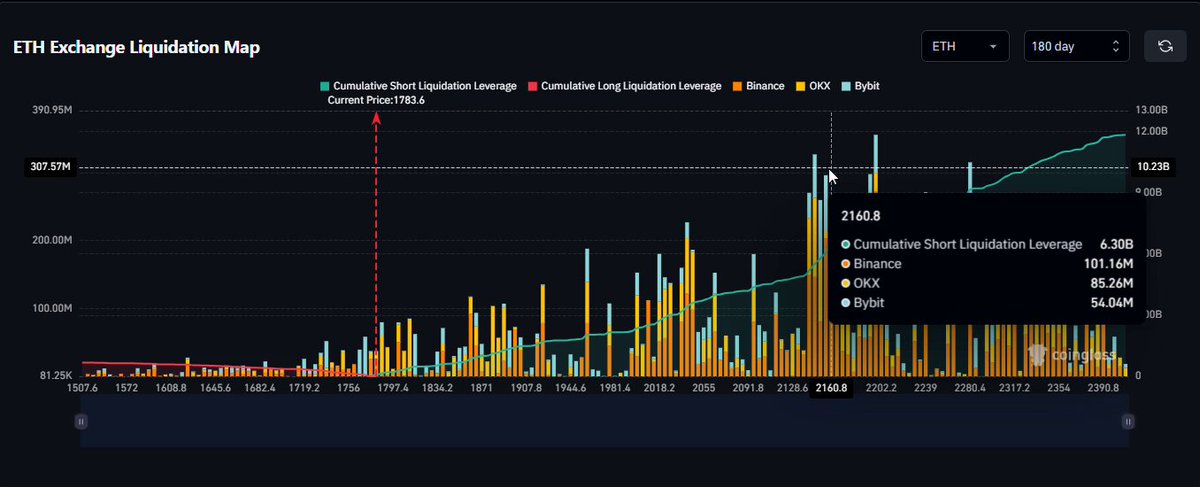Click the 100.00M y-axis label
The width and height of the screenshot is (1200, 487).
53,309
